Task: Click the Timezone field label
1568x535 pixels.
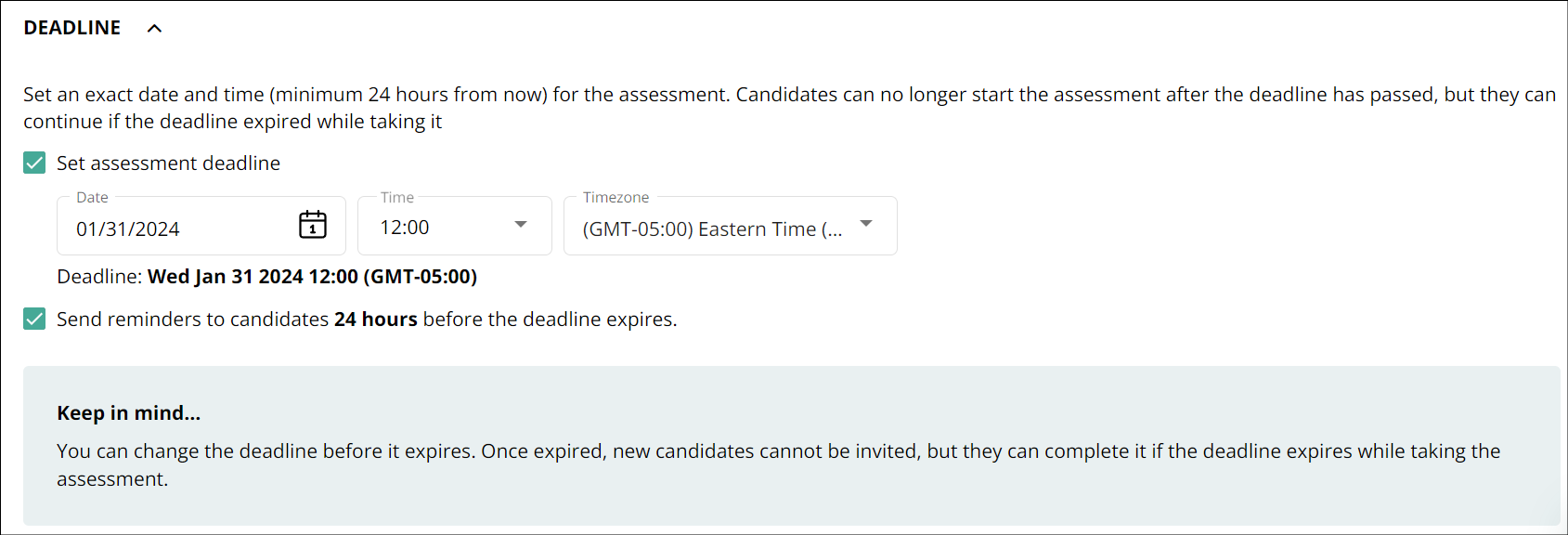Action: 616,197
